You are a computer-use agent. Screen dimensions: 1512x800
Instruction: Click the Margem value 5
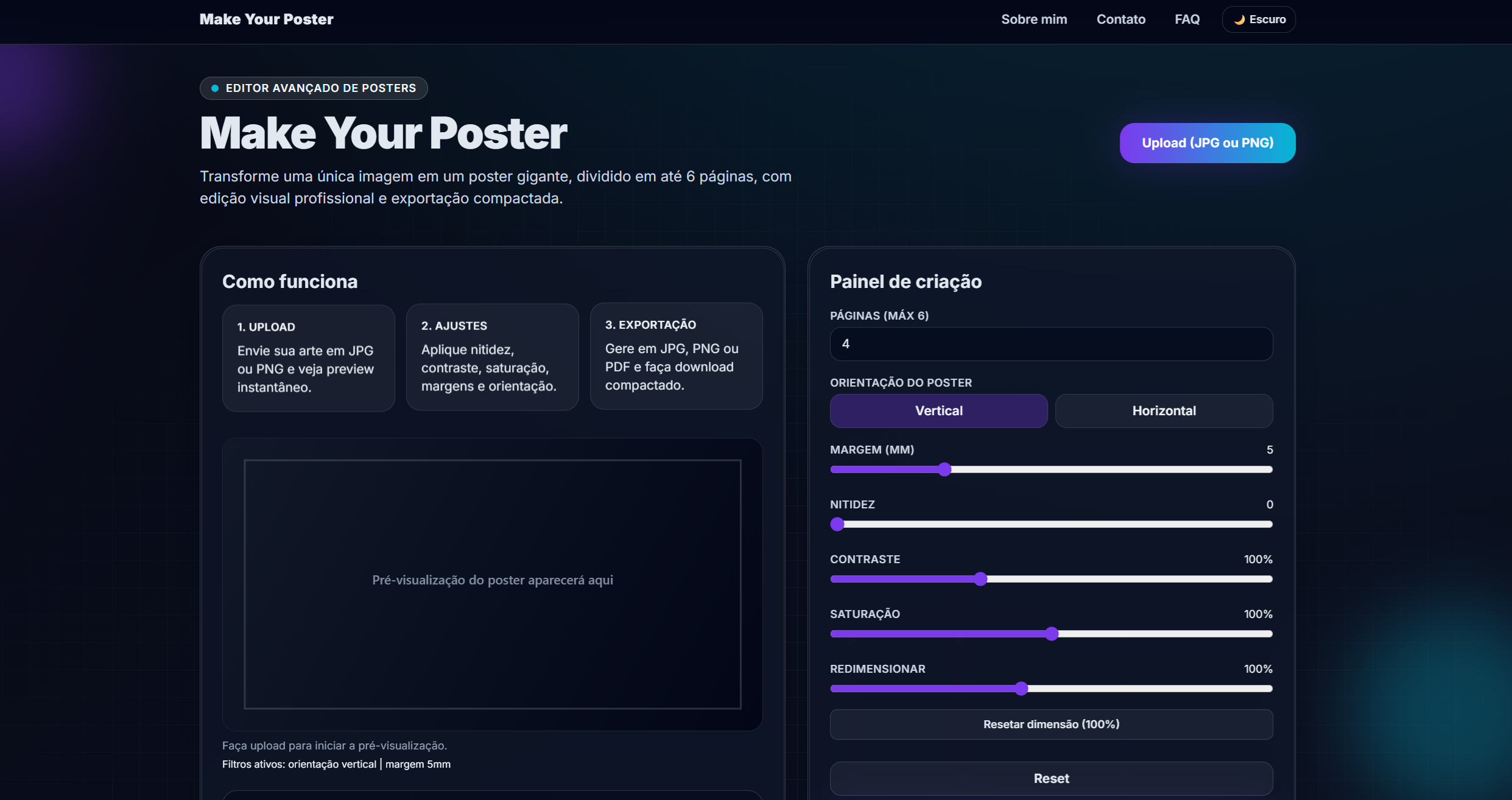(1270, 449)
